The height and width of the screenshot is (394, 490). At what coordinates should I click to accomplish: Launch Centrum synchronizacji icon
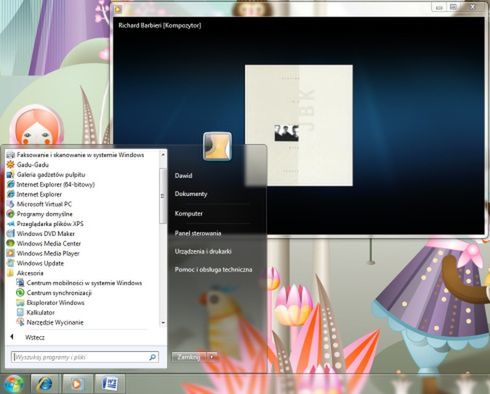click(x=20, y=293)
